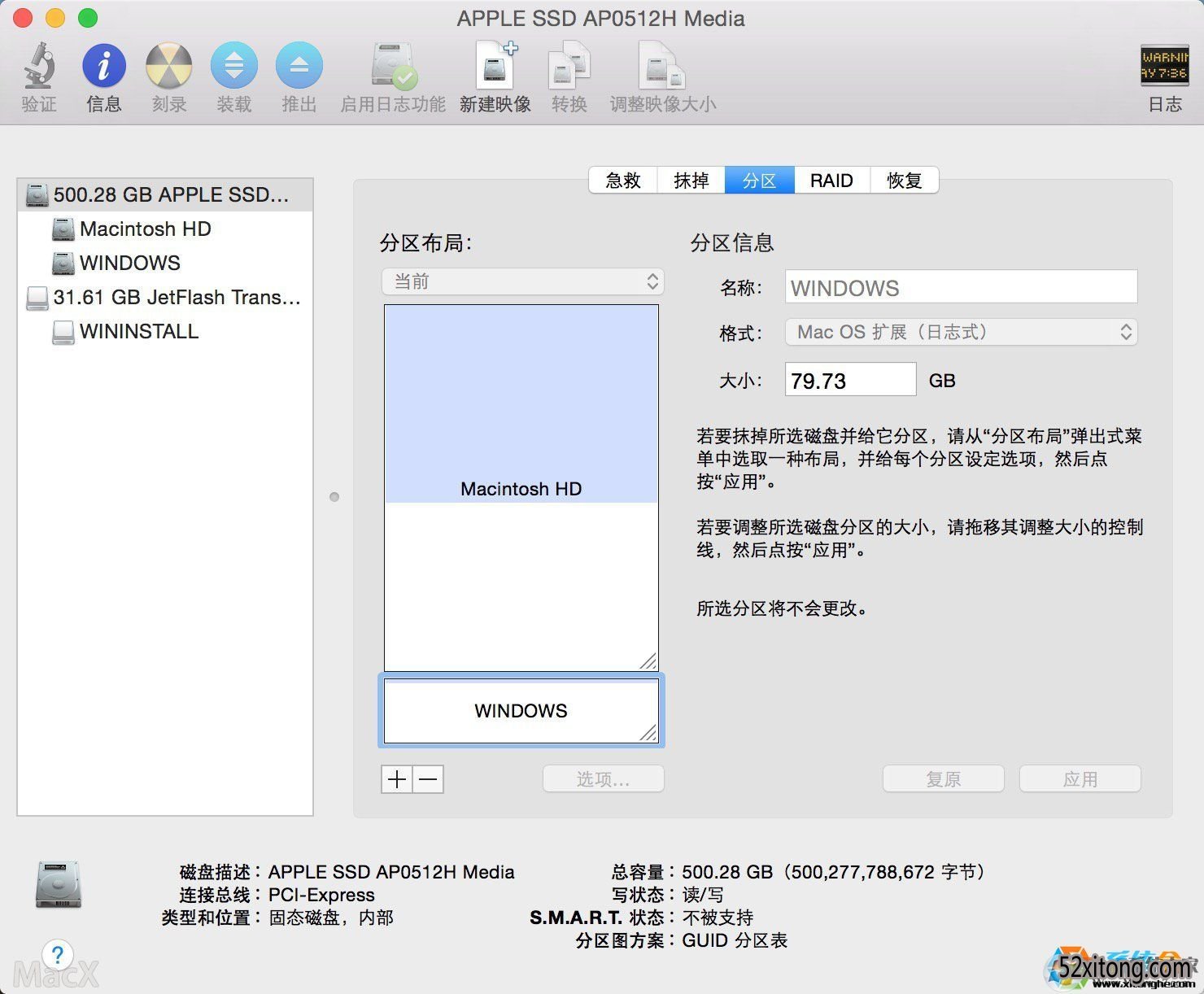Click the Convert (转换) toolbar icon
Viewport: 1204px width, 994px height.
click(x=569, y=66)
